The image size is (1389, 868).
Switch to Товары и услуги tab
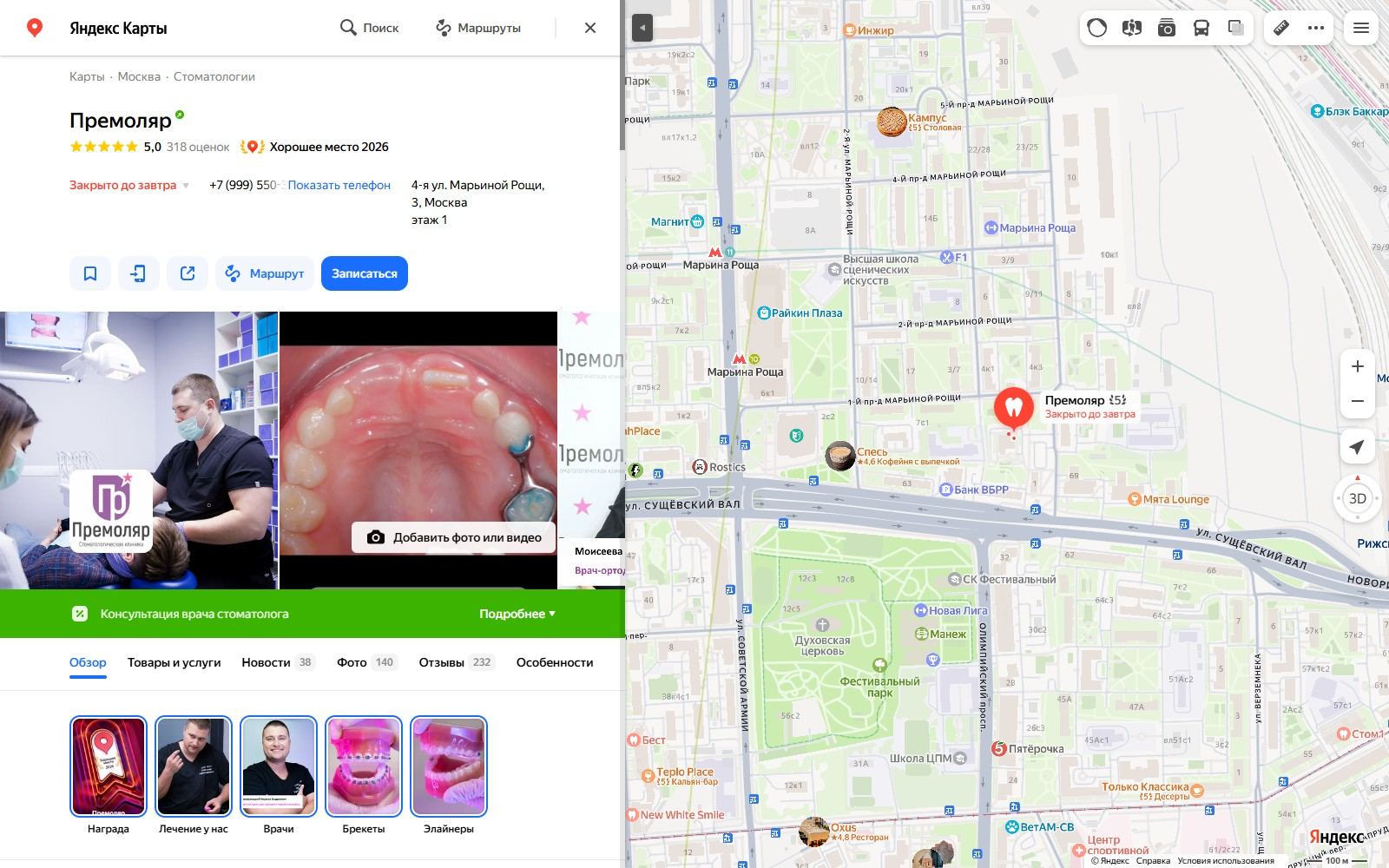(174, 662)
